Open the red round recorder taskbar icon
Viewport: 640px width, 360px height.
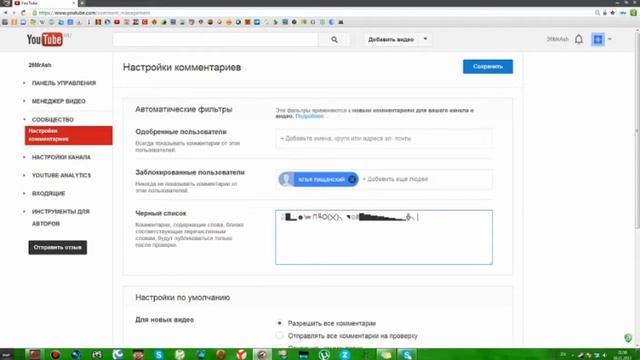[x=55, y=354]
